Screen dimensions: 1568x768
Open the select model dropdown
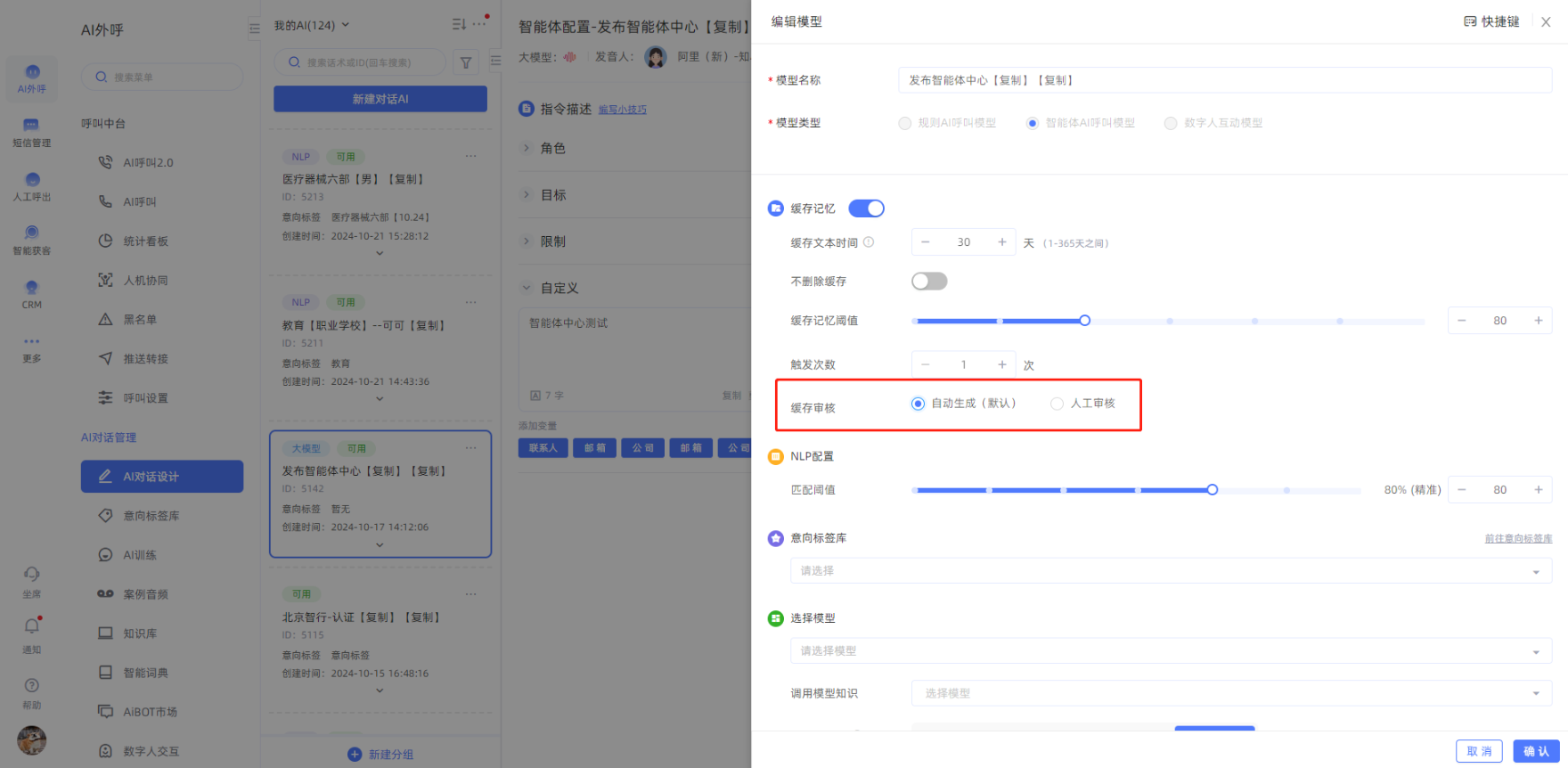1170,651
